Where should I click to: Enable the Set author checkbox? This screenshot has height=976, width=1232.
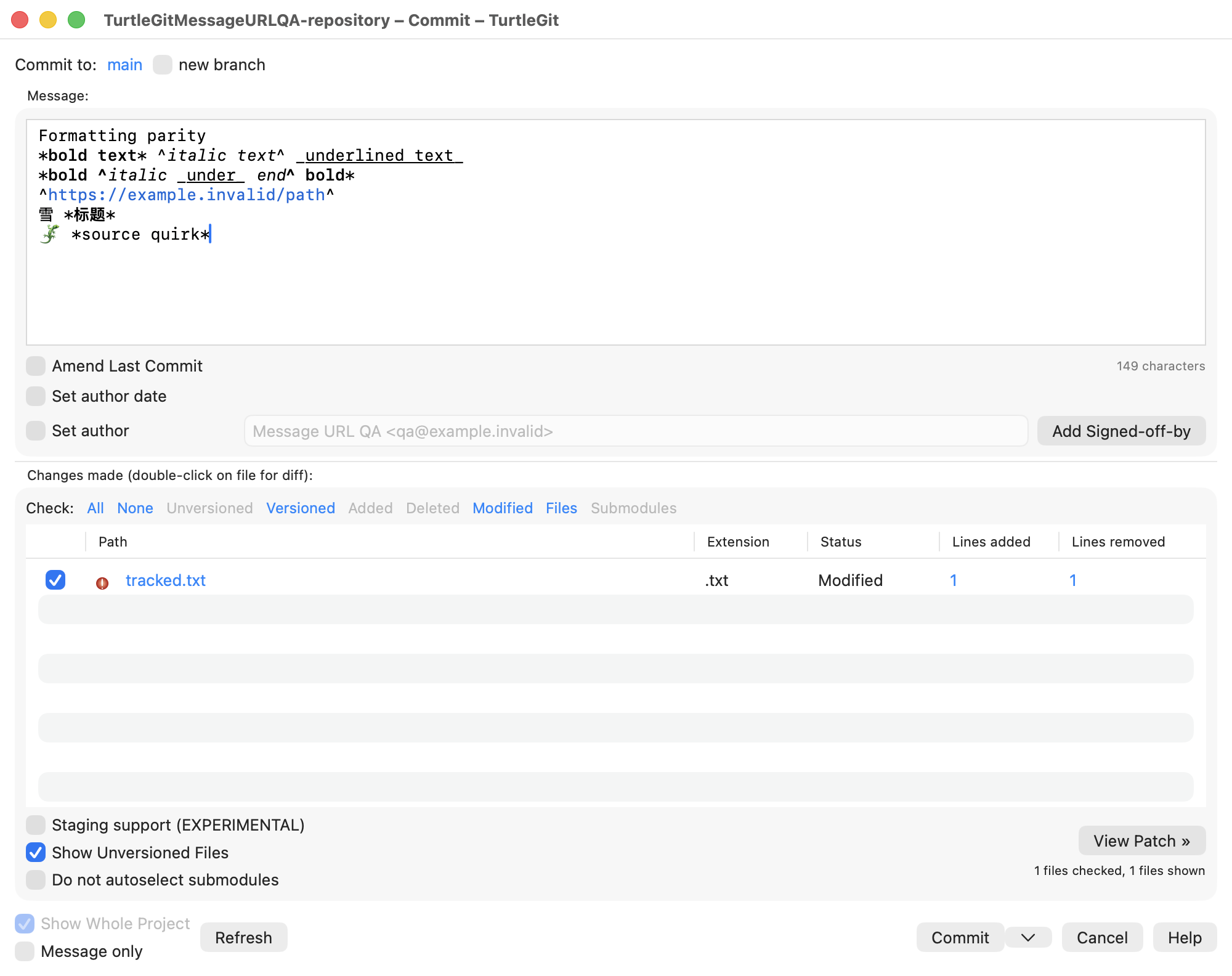36,431
